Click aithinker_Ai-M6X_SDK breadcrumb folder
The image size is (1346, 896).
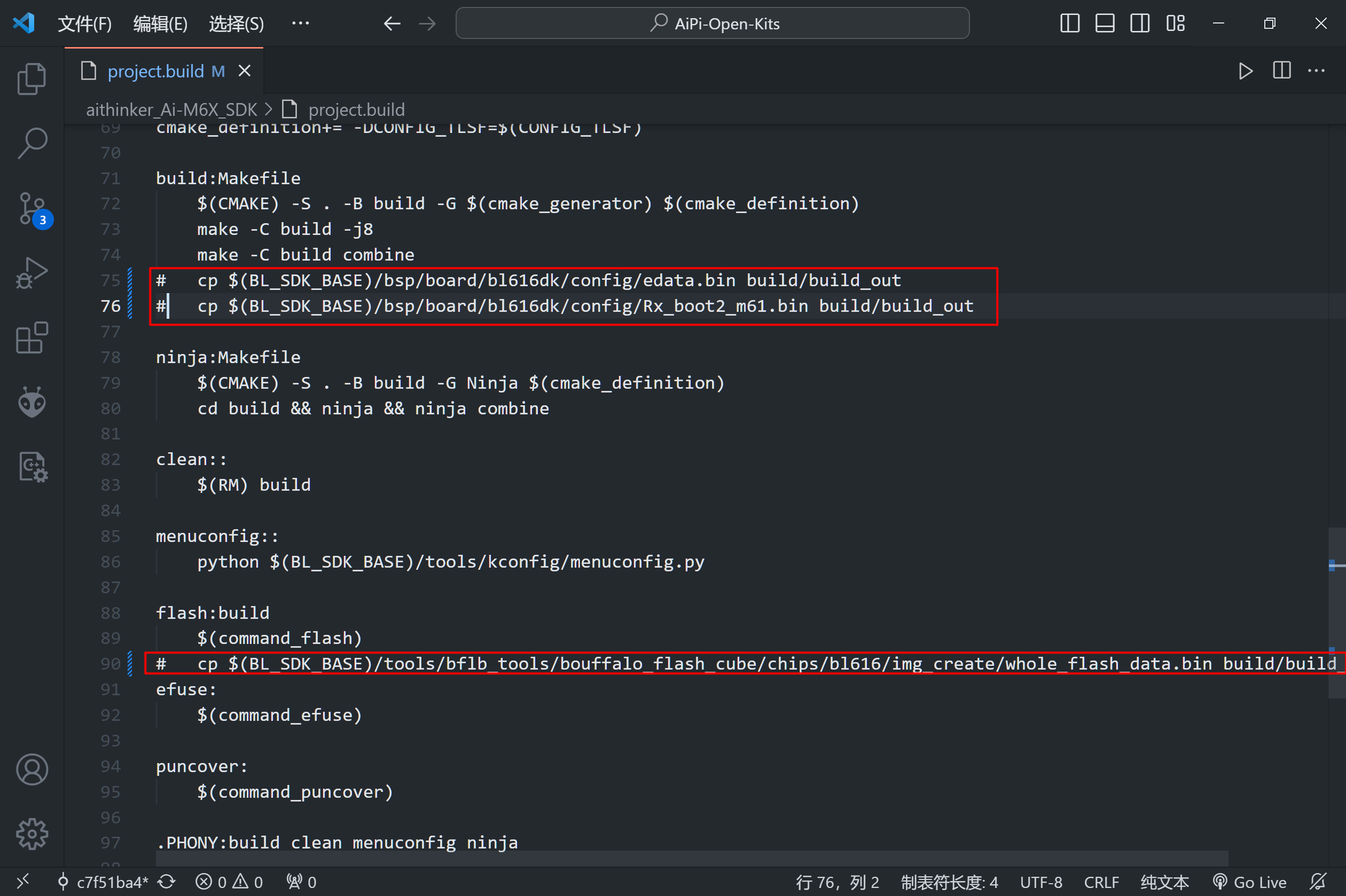(171, 109)
